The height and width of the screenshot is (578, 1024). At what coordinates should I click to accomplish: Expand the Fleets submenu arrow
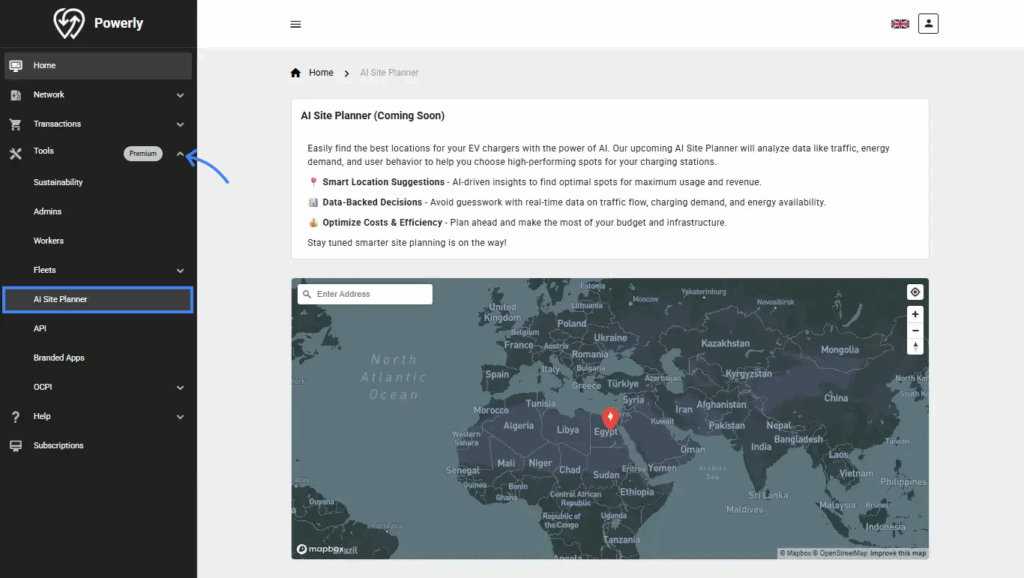point(180,270)
